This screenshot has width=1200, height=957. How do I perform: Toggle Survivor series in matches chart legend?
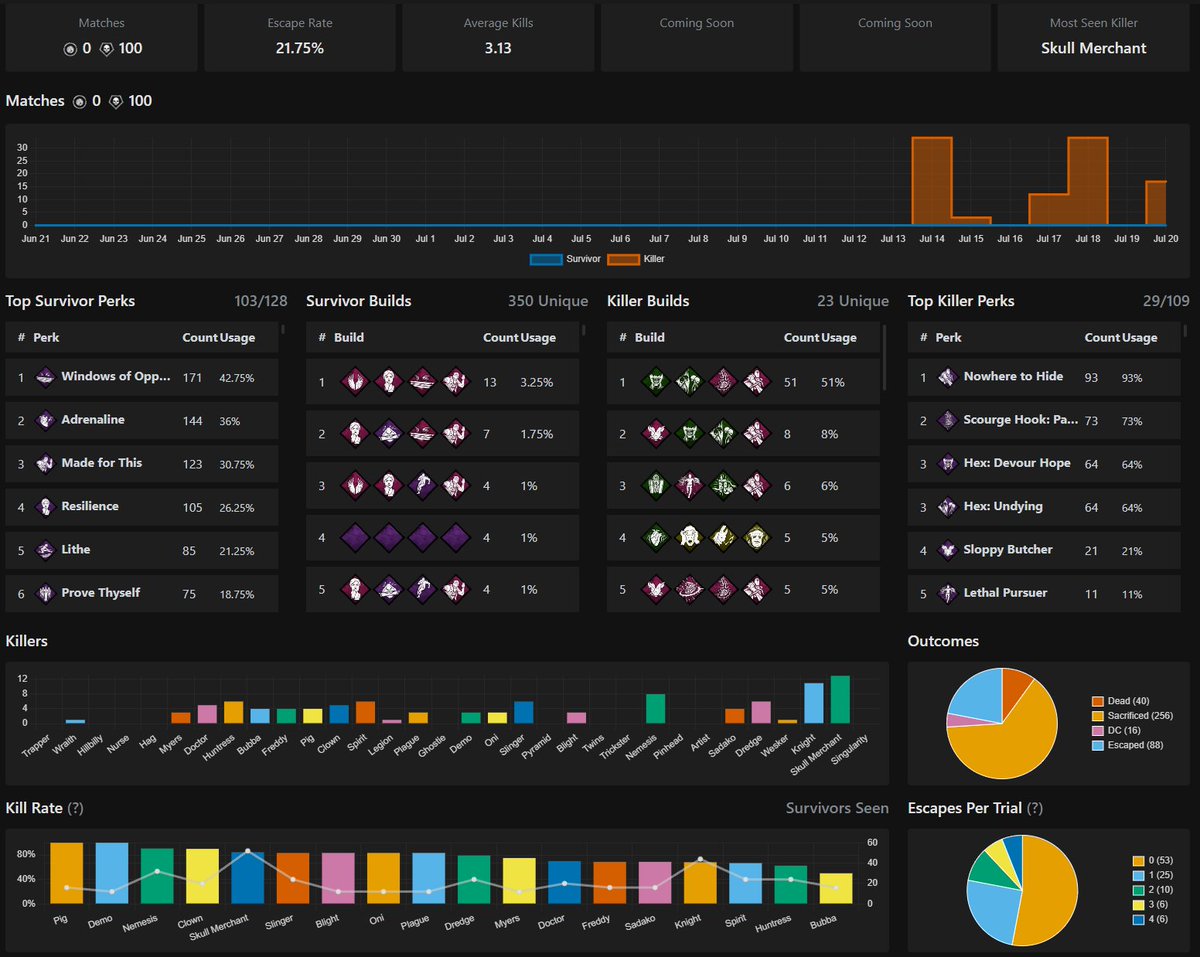[567, 259]
